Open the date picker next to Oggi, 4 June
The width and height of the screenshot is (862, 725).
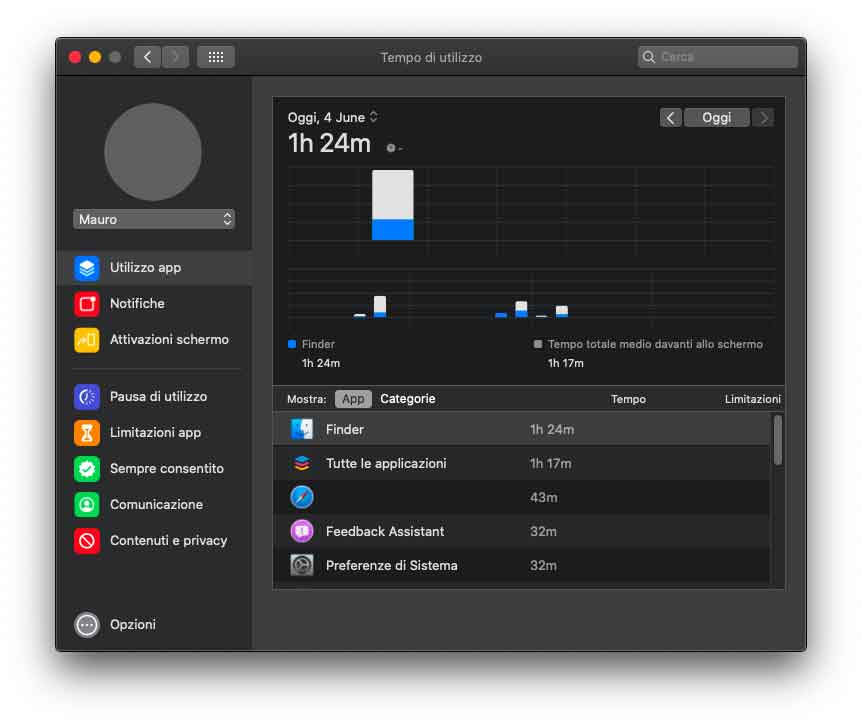click(x=374, y=117)
